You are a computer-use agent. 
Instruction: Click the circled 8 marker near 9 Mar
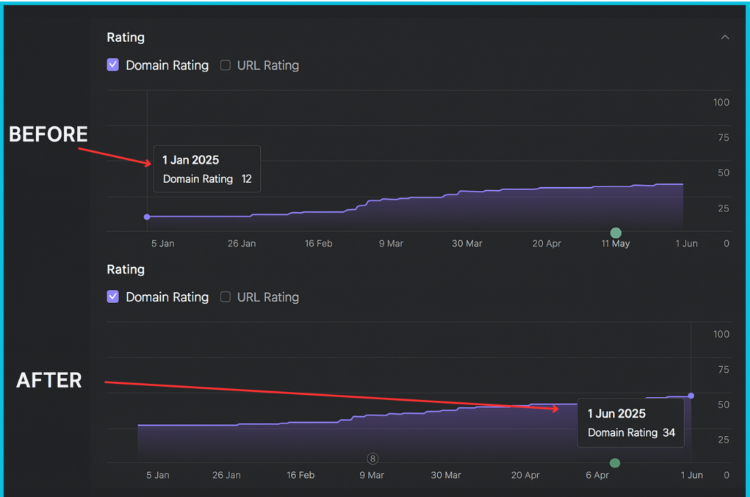click(x=372, y=458)
